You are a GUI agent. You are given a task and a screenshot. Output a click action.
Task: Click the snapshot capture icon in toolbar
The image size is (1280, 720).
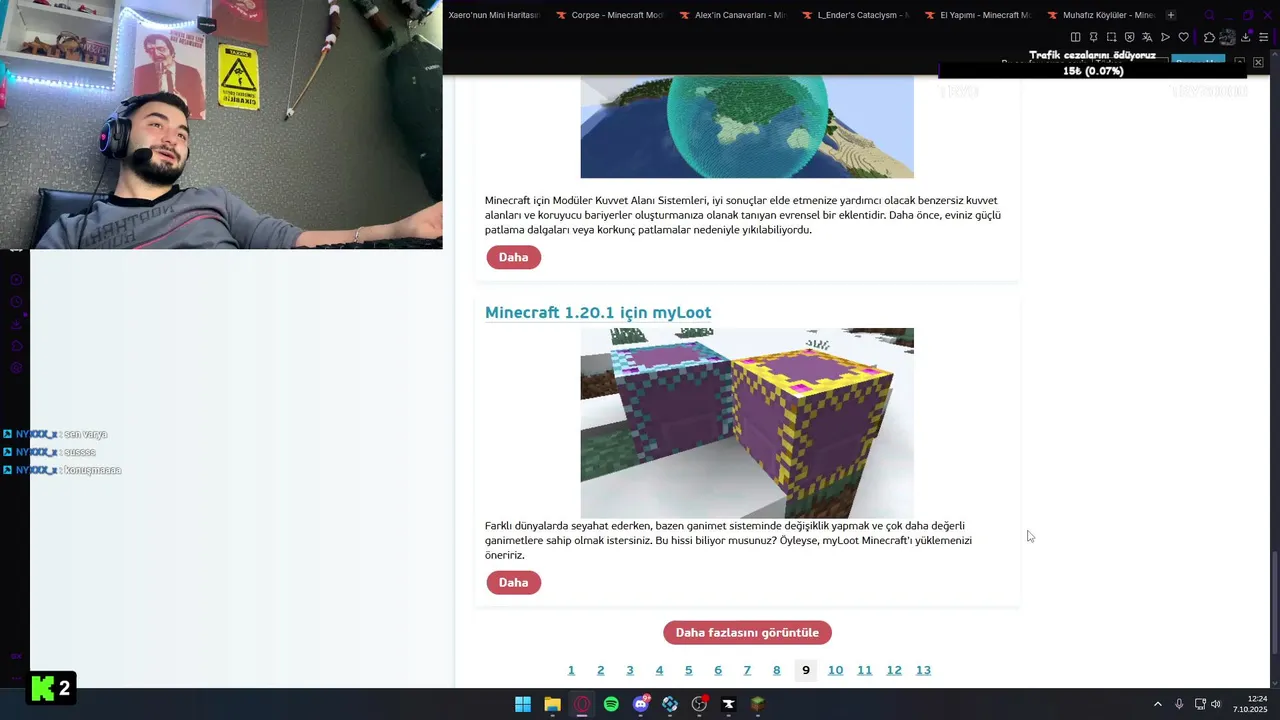coord(1111,37)
